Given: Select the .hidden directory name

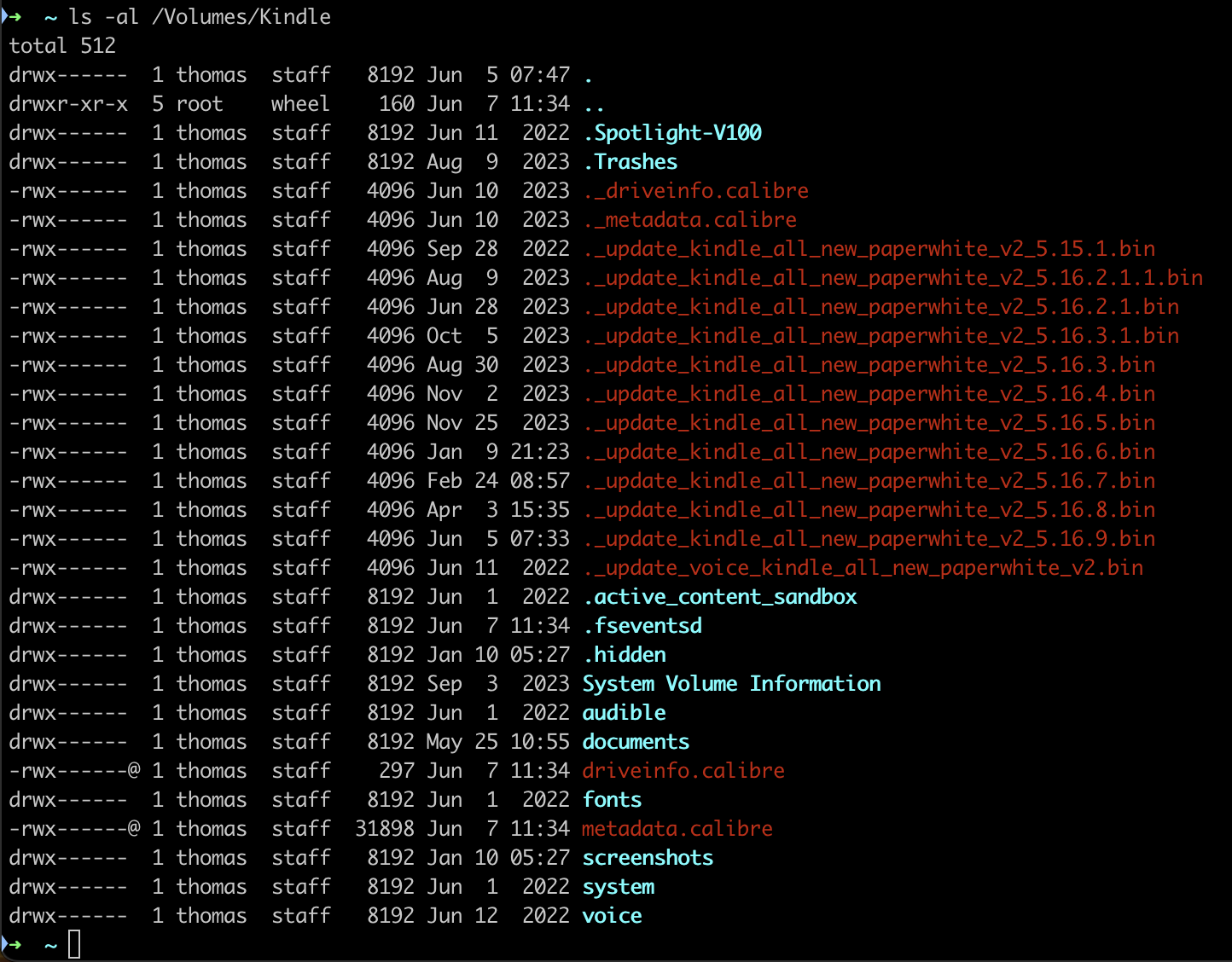Looking at the screenshot, I should point(625,655).
